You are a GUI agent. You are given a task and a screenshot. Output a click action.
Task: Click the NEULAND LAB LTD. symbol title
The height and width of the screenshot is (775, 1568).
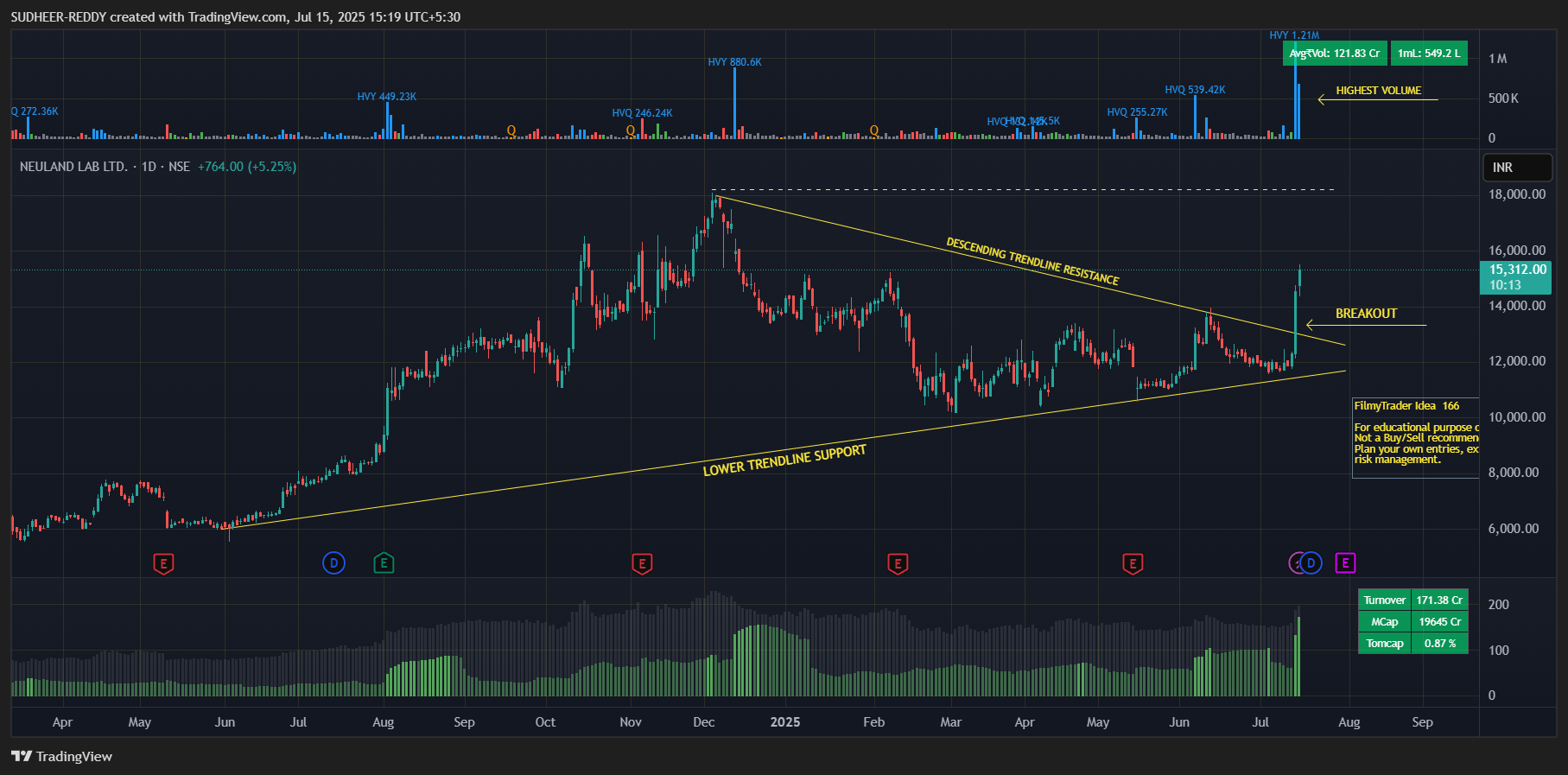[x=73, y=167]
